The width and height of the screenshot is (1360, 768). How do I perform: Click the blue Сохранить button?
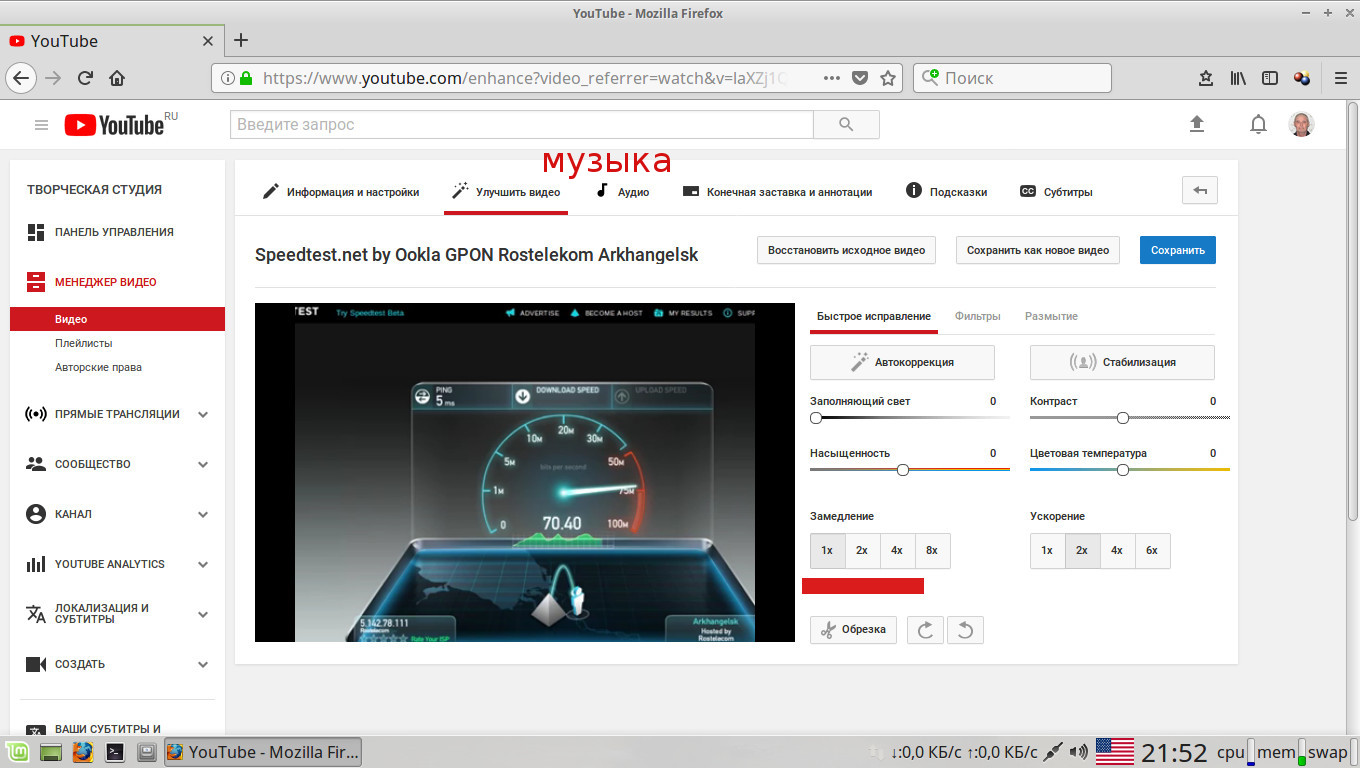click(x=1177, y=250)
